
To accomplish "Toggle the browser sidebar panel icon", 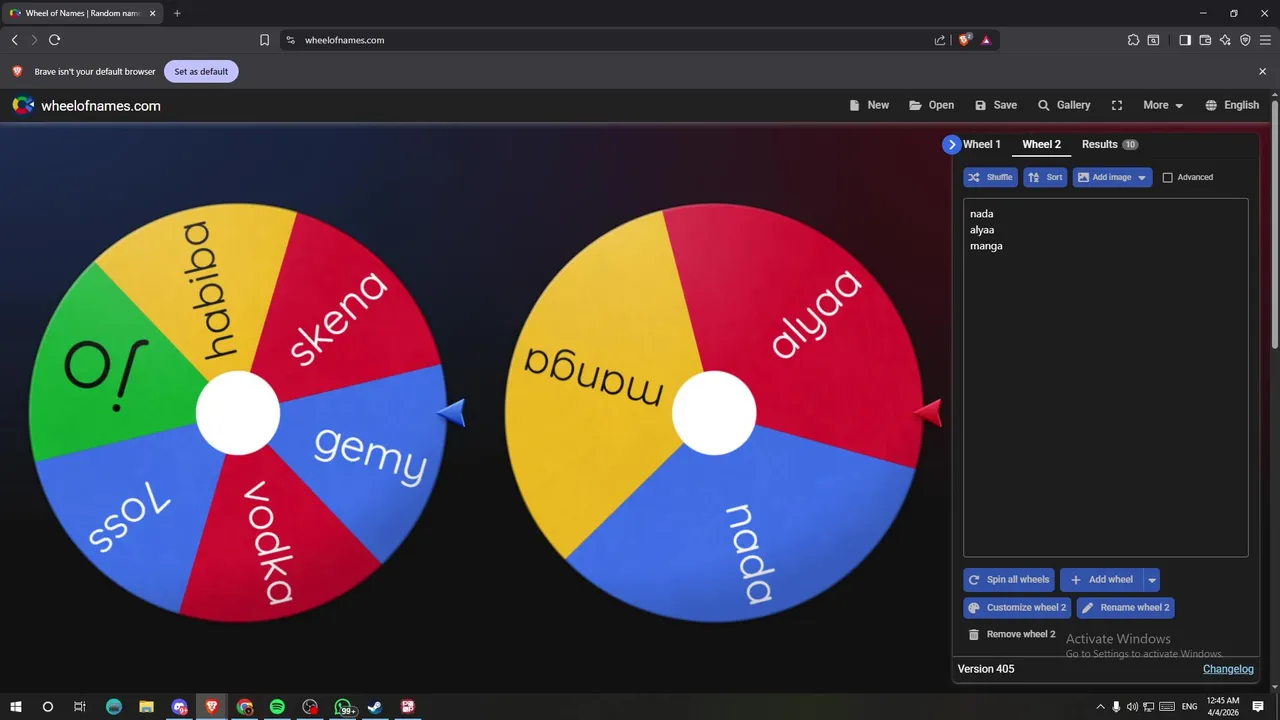I will click(x=1185, y=40).
